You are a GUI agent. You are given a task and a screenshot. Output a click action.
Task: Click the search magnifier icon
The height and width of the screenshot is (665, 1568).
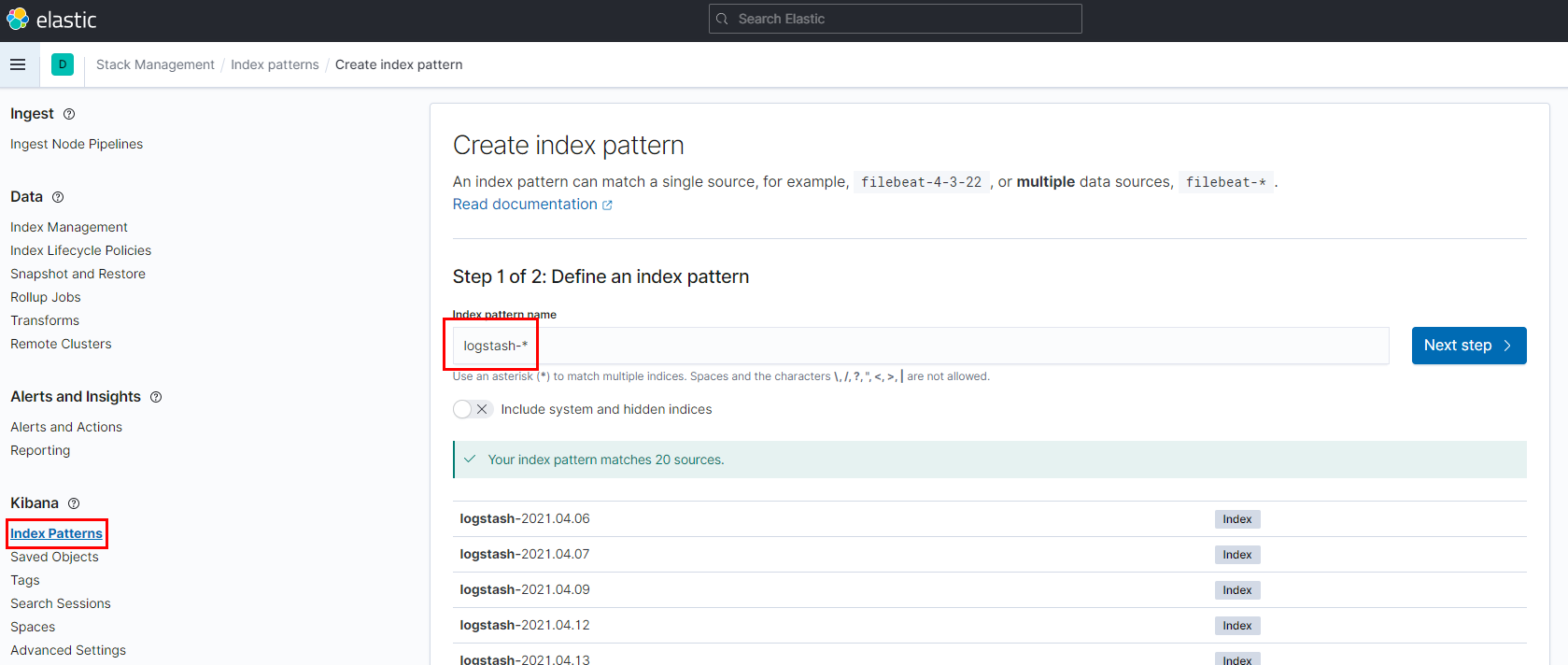point(722,19)
